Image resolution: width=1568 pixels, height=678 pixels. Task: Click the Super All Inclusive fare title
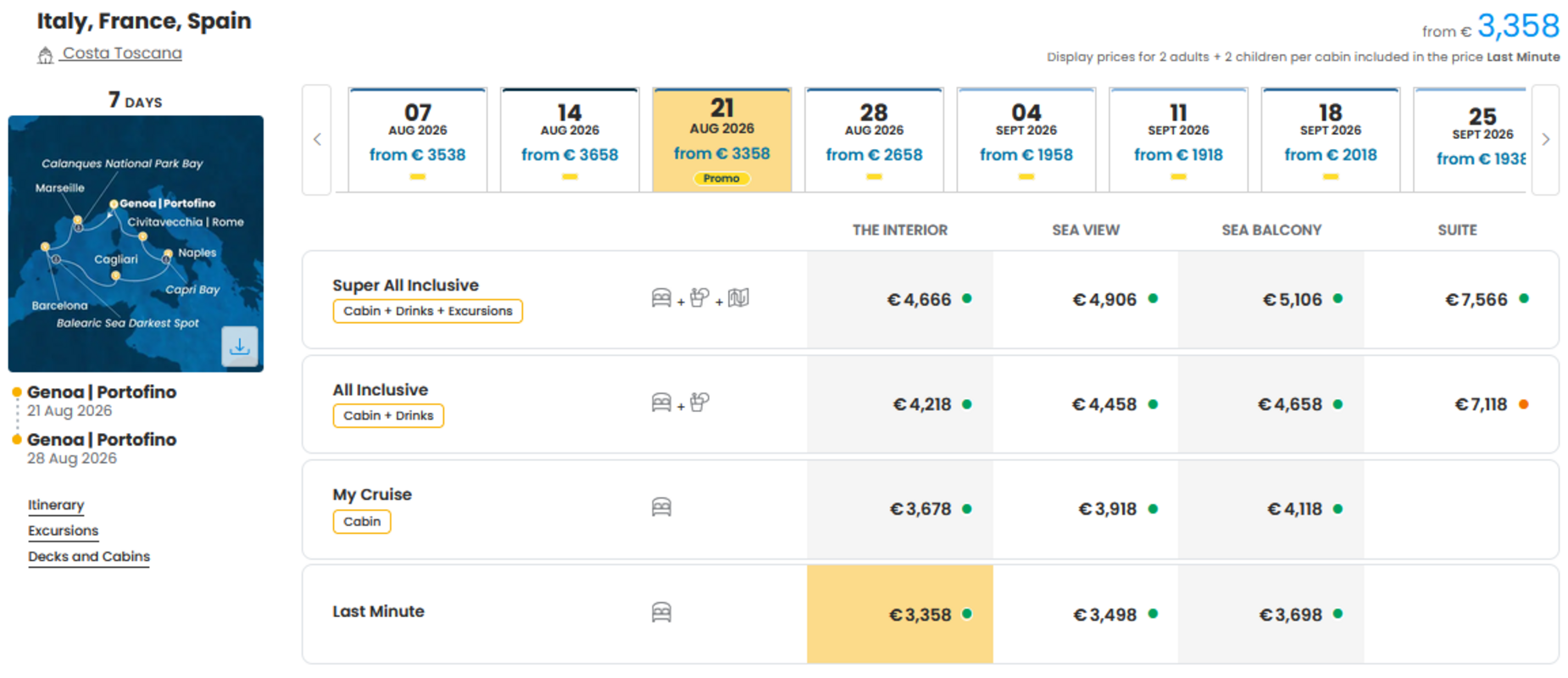(405, 286)
